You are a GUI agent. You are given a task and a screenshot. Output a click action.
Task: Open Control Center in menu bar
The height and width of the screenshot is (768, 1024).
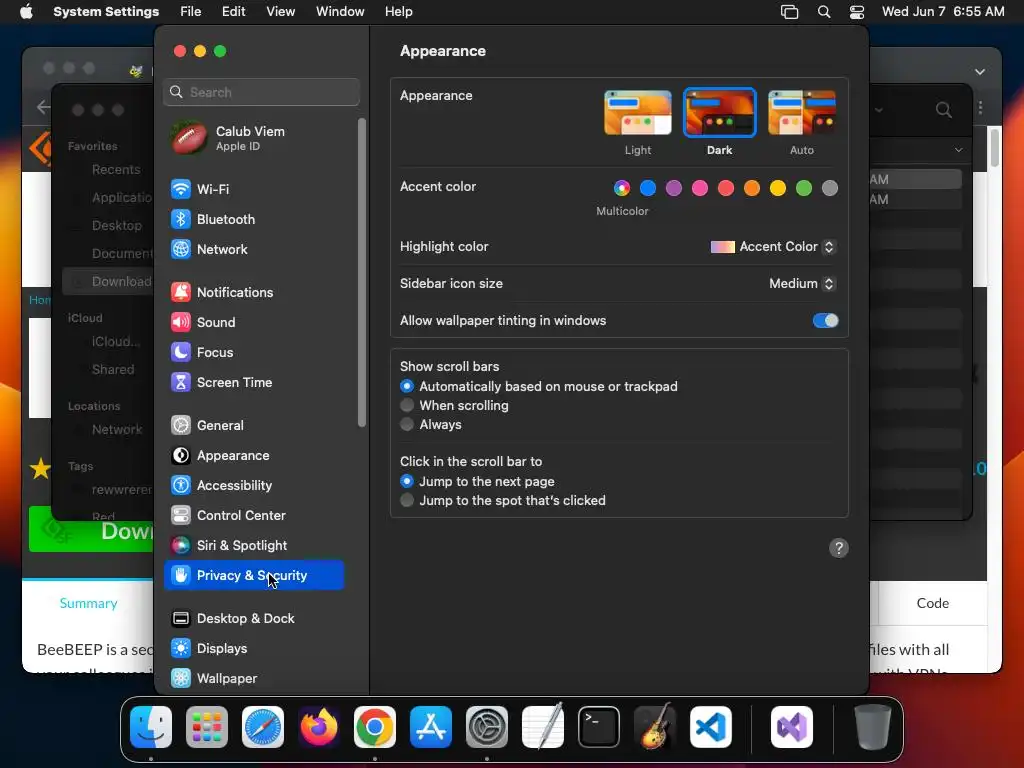pyautogui.click(x=857, y=12)
